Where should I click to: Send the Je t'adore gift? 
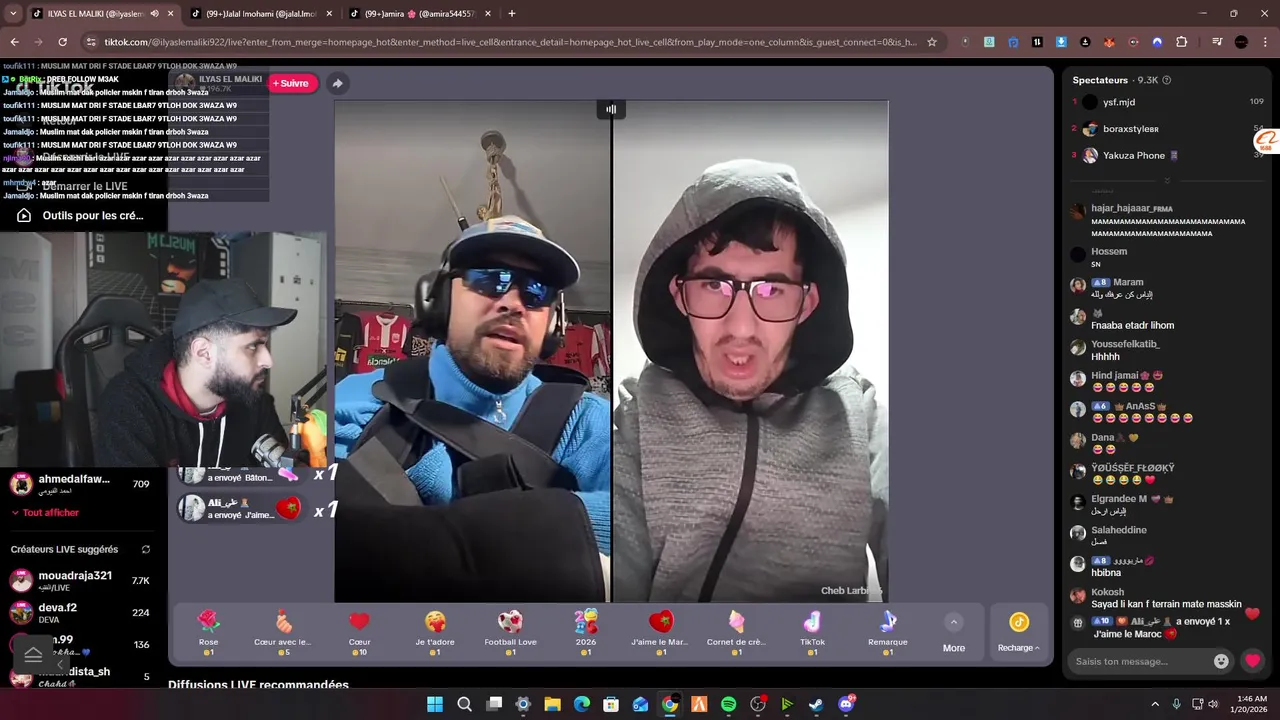click(435, 632)
